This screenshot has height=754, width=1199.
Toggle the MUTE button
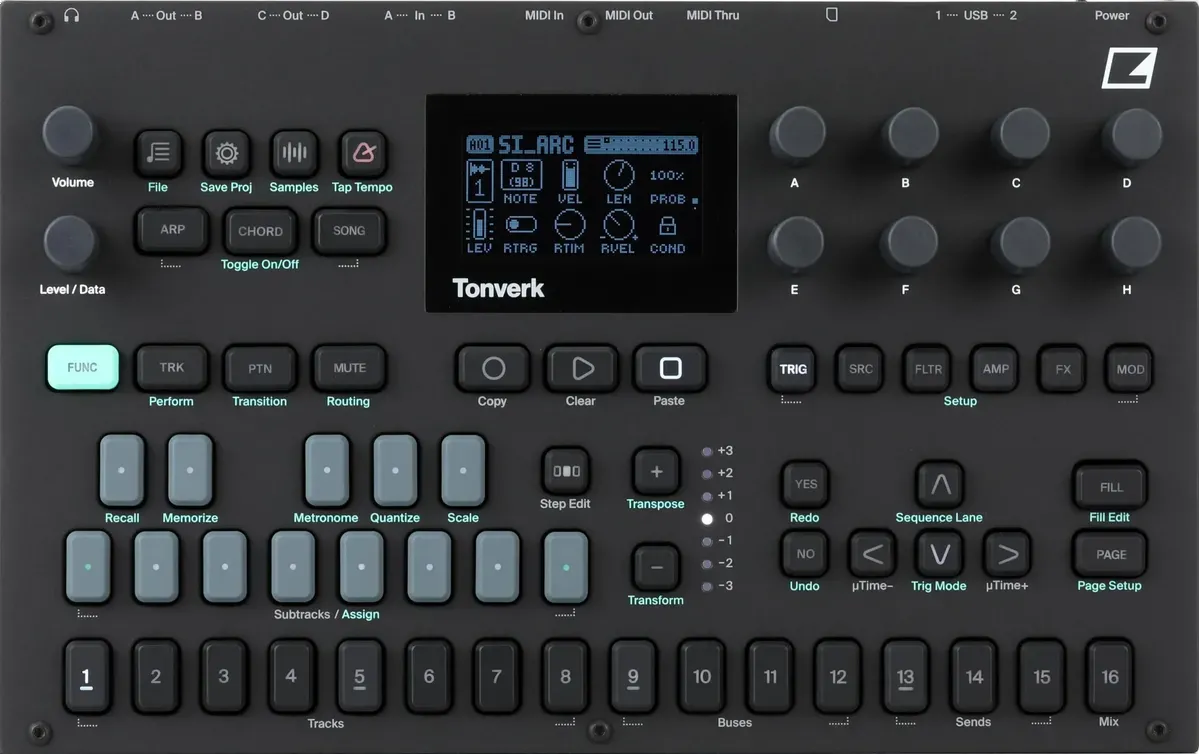(349, 368)
